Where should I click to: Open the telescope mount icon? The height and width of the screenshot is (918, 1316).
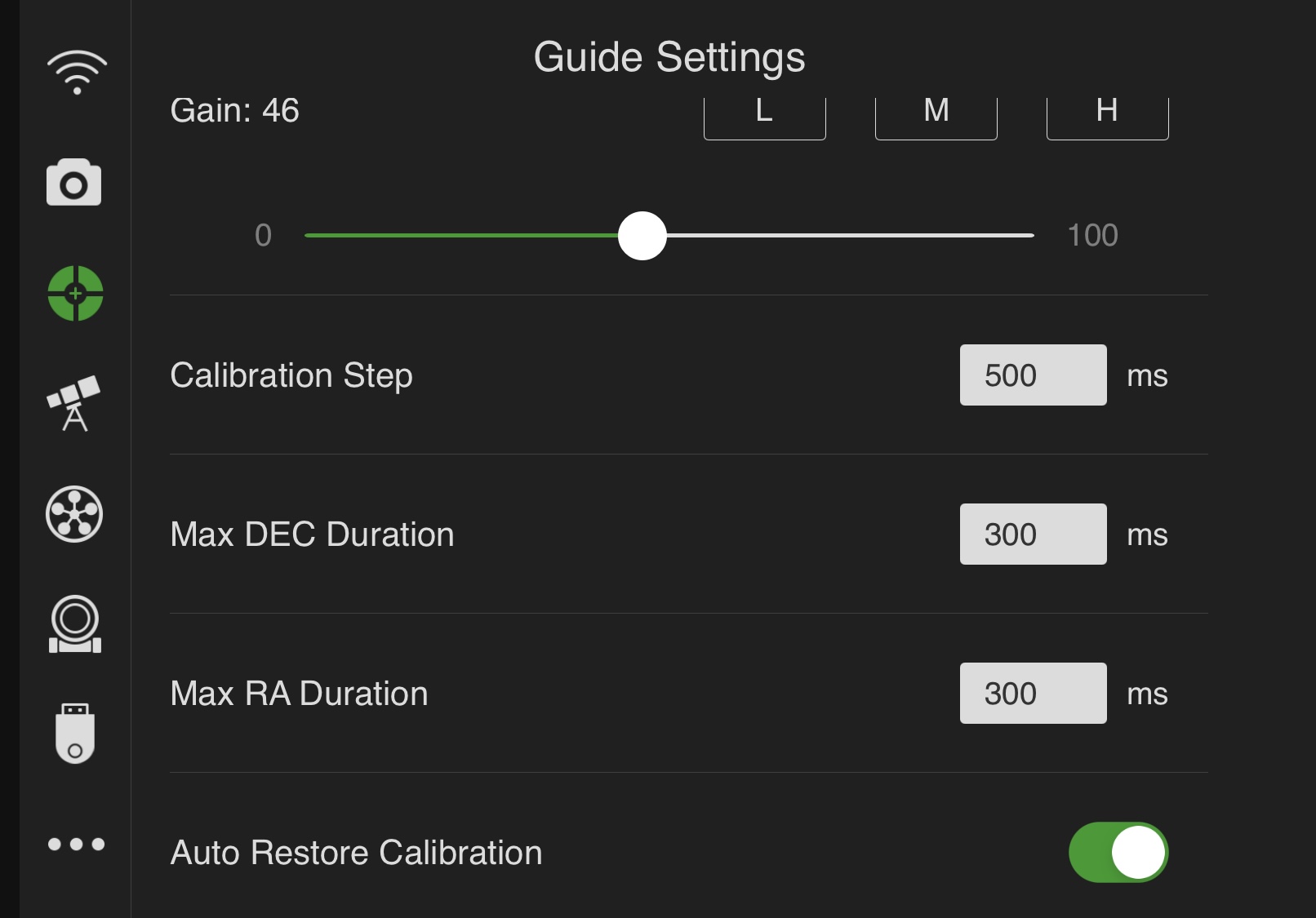coord(74,403)
